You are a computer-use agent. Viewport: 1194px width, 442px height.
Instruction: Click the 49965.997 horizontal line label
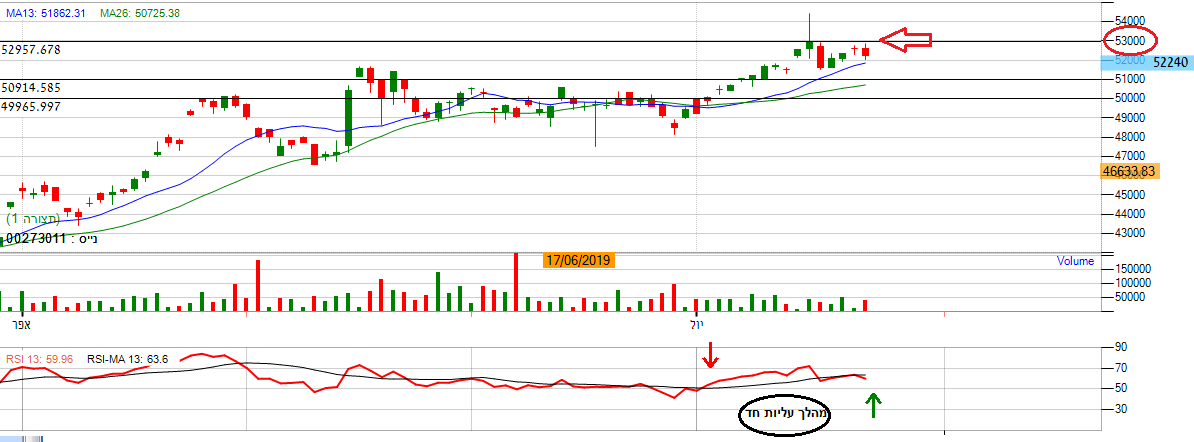pyautogui.click(x=45, y=106)
